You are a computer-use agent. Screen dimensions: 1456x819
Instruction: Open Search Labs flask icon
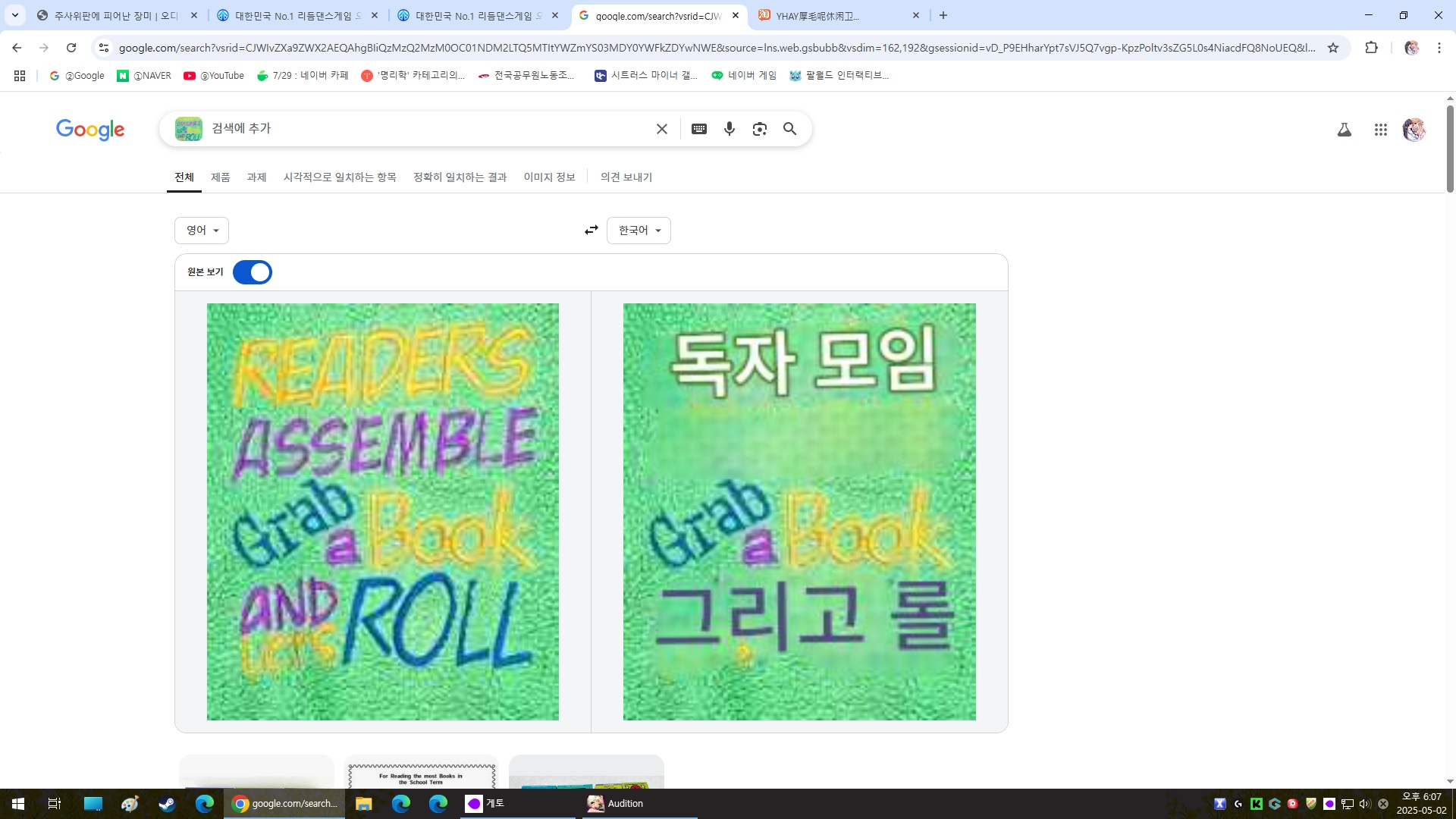coord(1345,130)
